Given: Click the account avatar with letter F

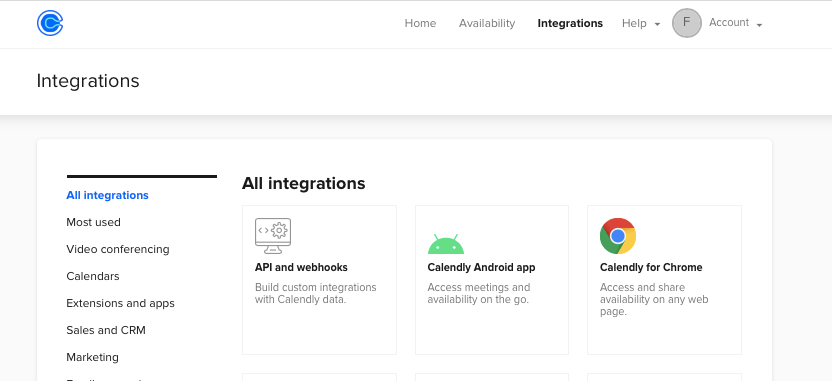Looking at the screenshot, I should (x=687, y=23).
